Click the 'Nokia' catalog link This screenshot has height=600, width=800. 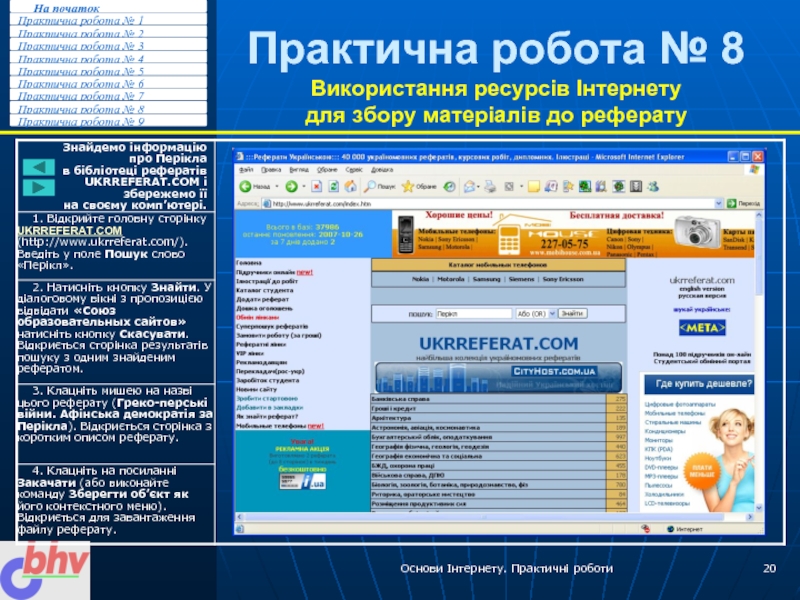coord(420,279)
